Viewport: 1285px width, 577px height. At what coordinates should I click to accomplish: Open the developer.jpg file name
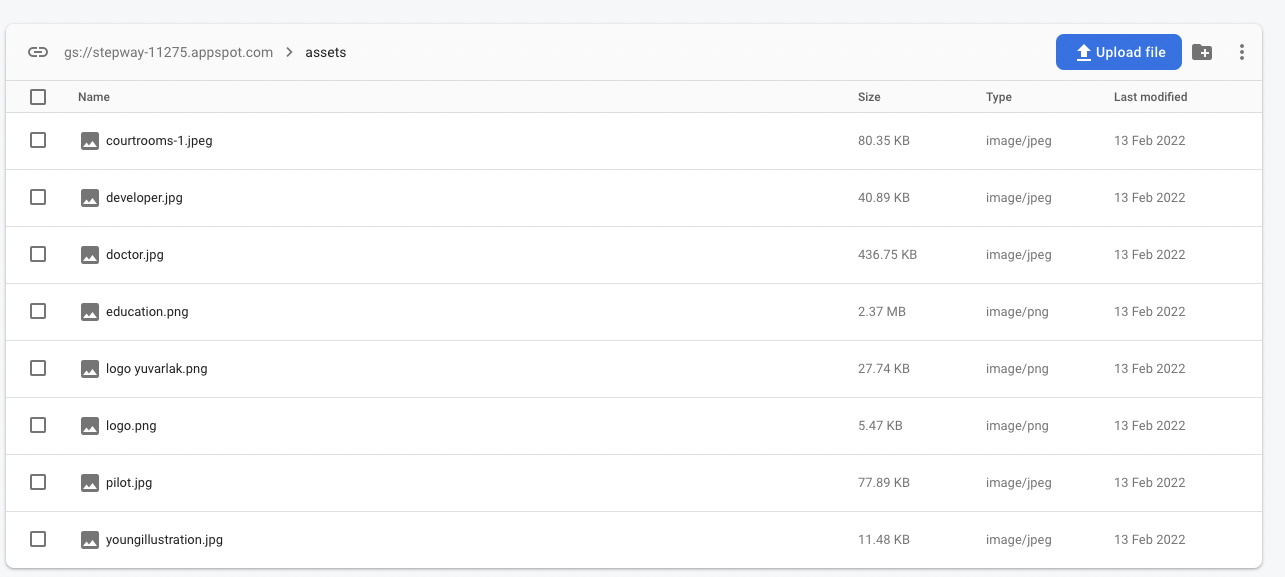144,198
